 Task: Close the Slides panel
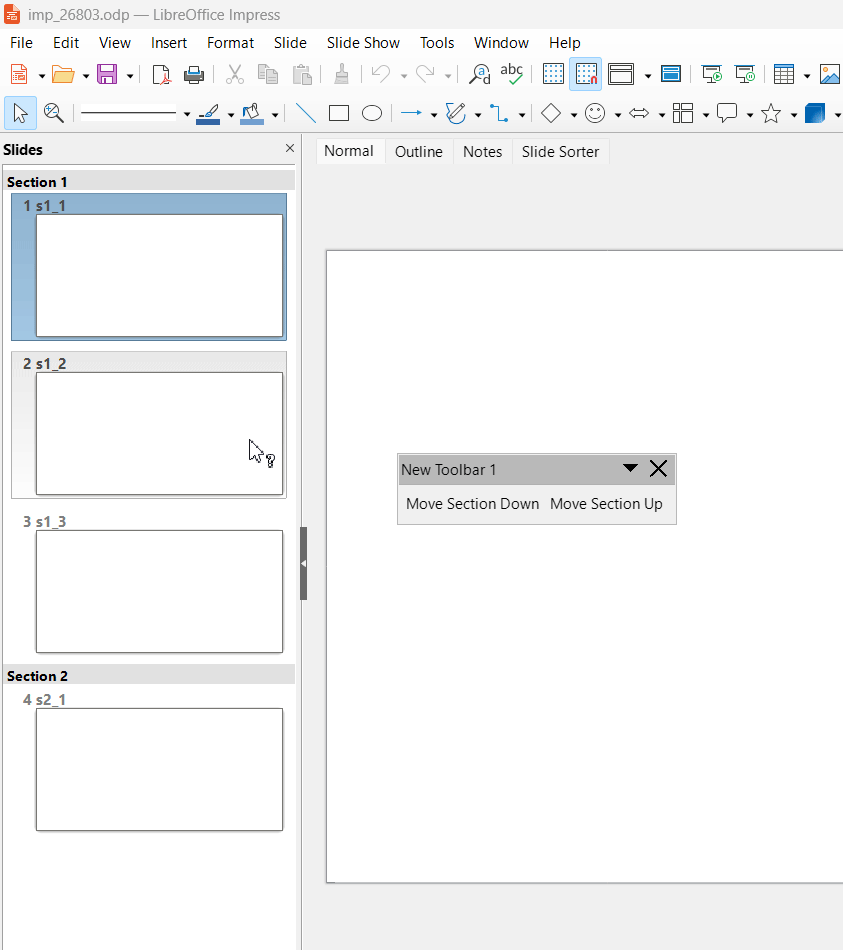(290, 148)
